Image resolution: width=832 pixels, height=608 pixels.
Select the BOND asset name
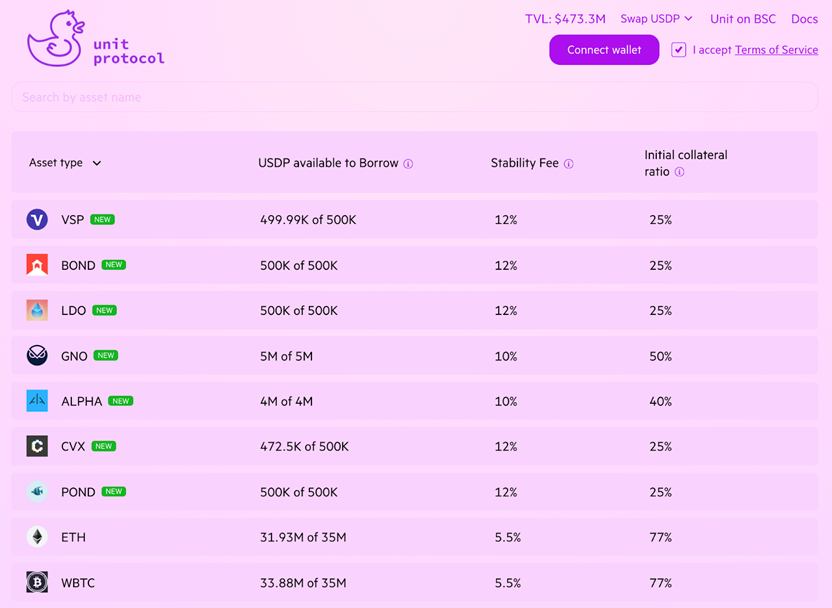tap(78, 265)
